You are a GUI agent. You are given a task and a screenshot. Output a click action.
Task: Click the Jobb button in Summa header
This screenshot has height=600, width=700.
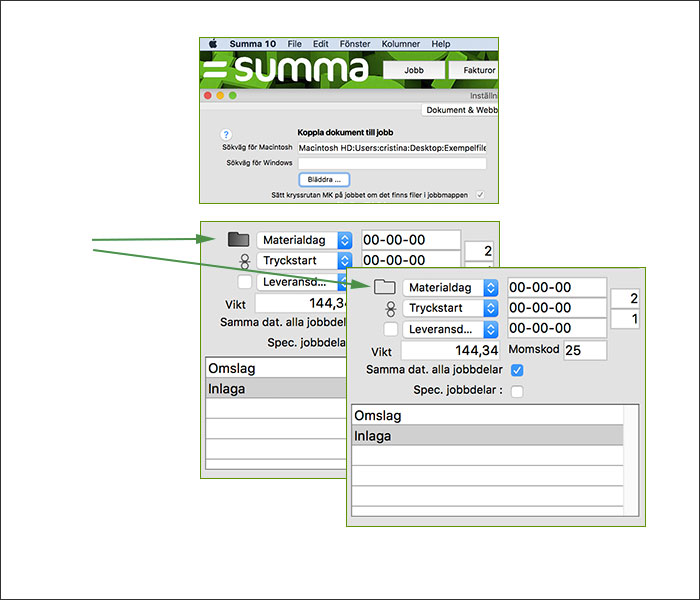414,70
